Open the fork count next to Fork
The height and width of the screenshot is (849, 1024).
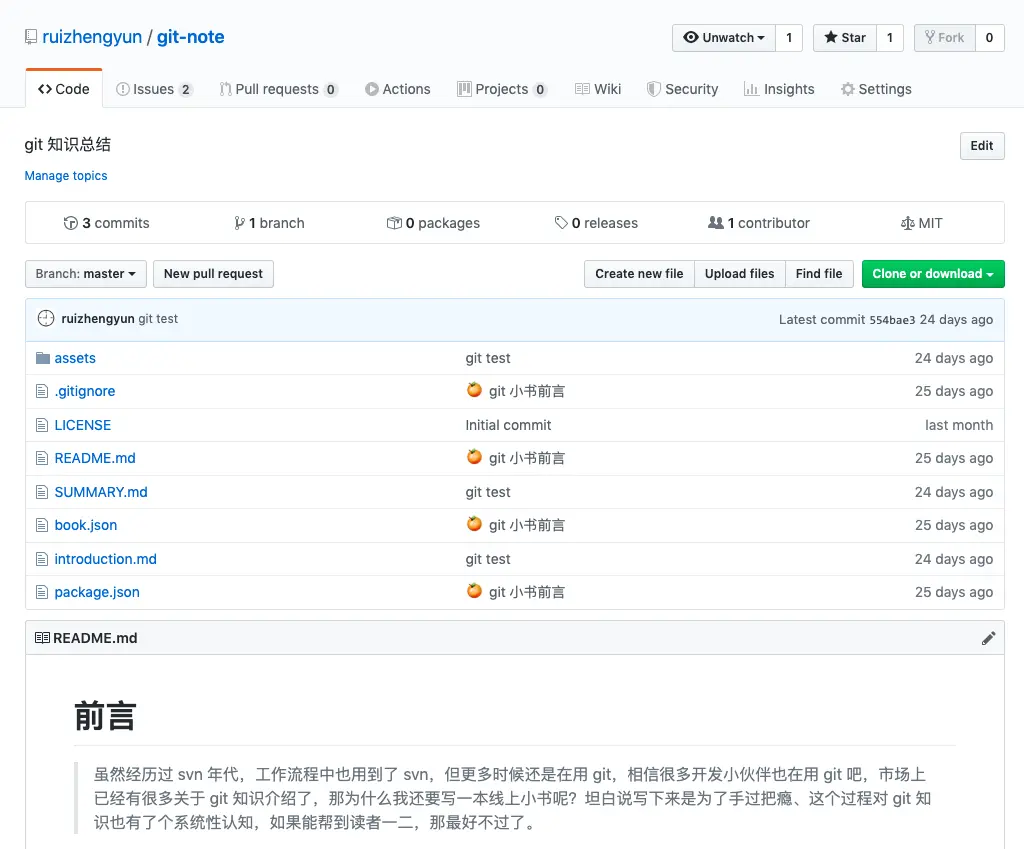989,38
